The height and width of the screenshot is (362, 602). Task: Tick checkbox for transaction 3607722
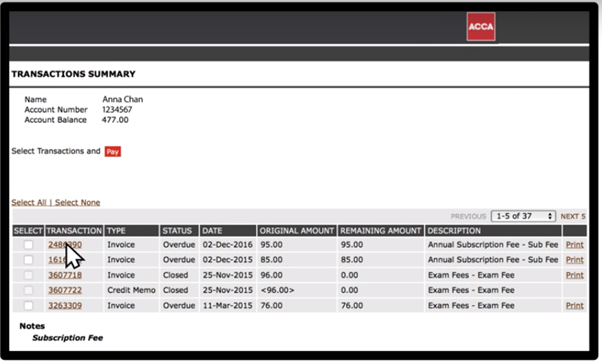point(28,290)
